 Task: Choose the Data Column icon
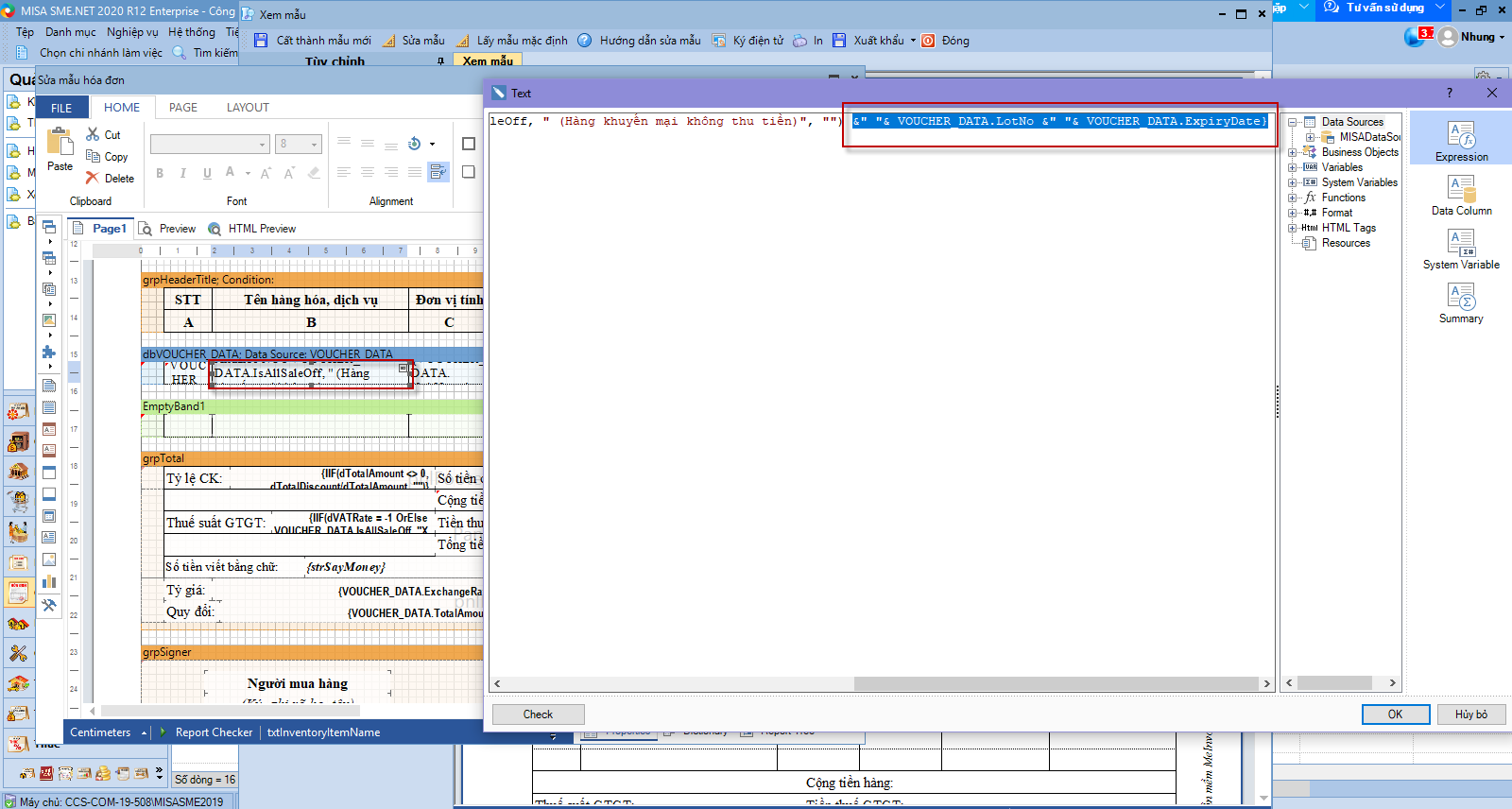tap(1461, 190)
